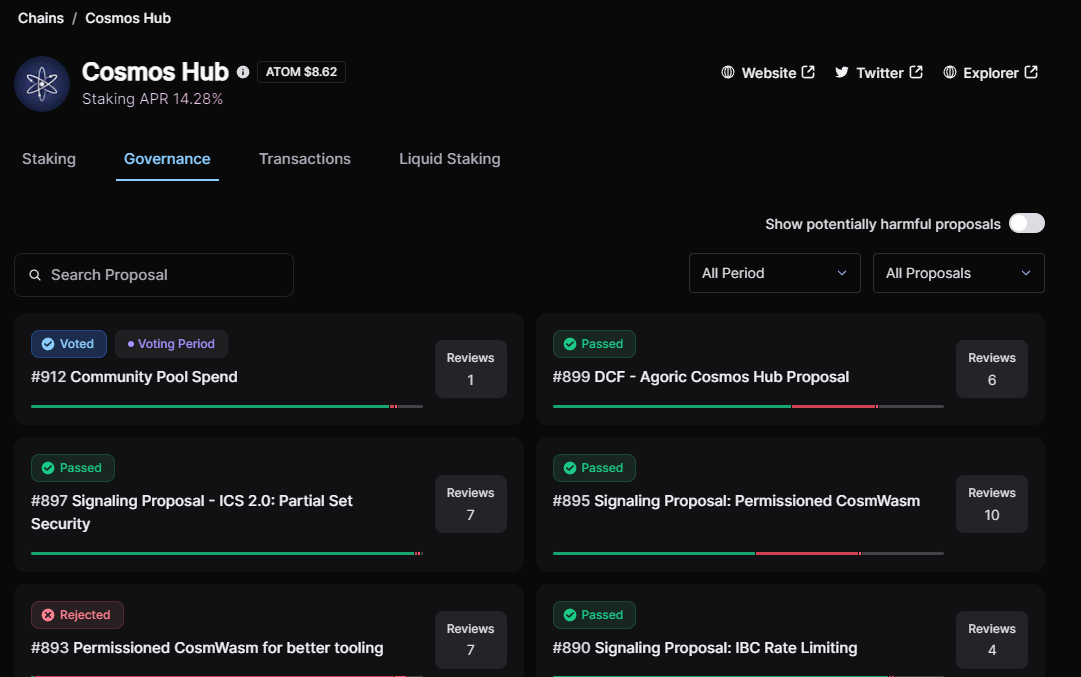Click the external-link icon after Explorer
The image size is (1081, 677).
1031,72
